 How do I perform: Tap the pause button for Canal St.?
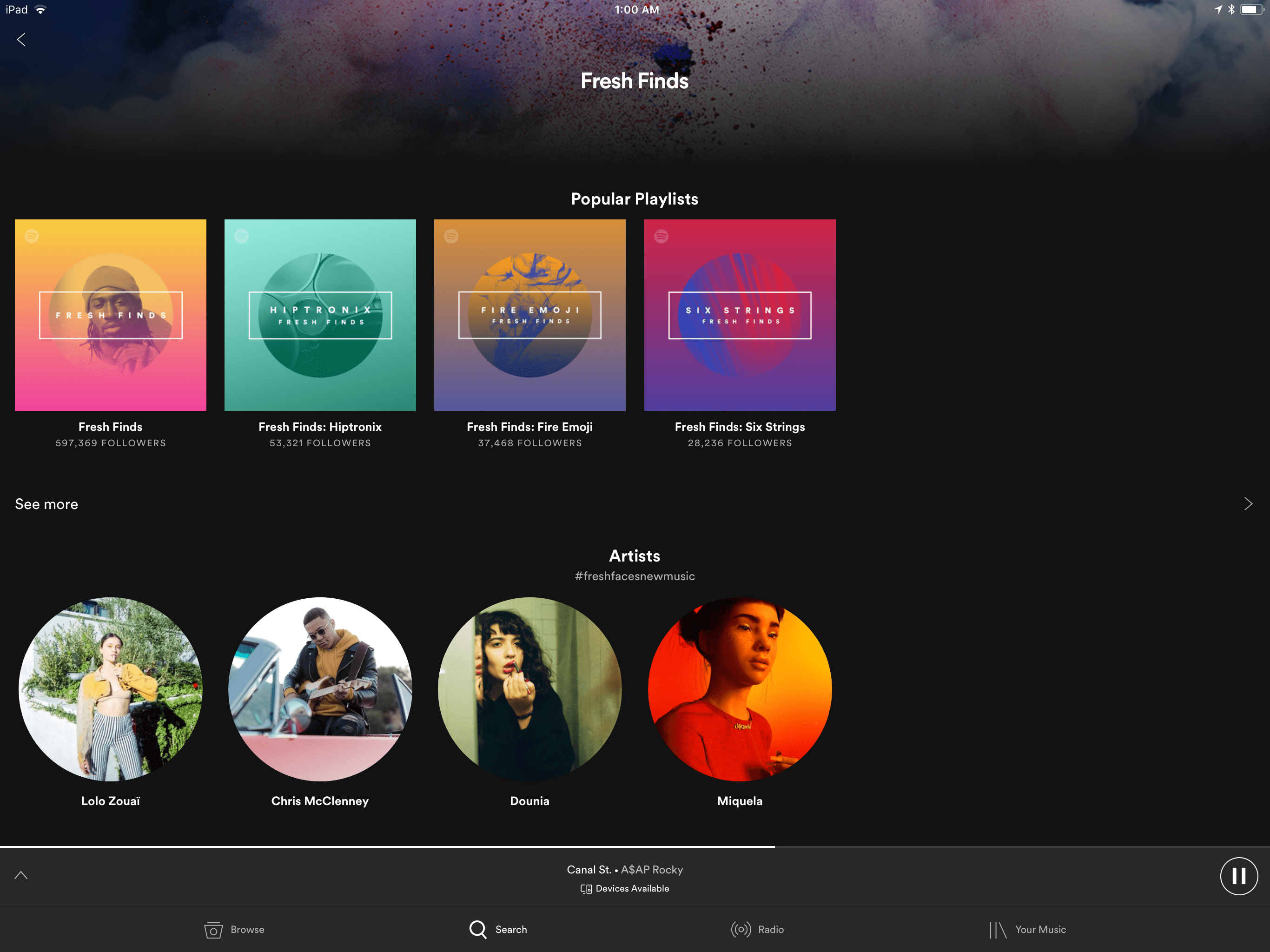click(x=1237, y=877)
